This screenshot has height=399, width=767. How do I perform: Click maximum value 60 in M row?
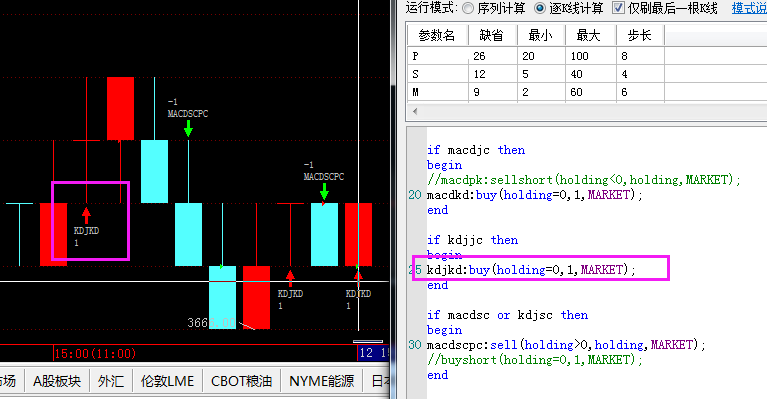point(577,92)
